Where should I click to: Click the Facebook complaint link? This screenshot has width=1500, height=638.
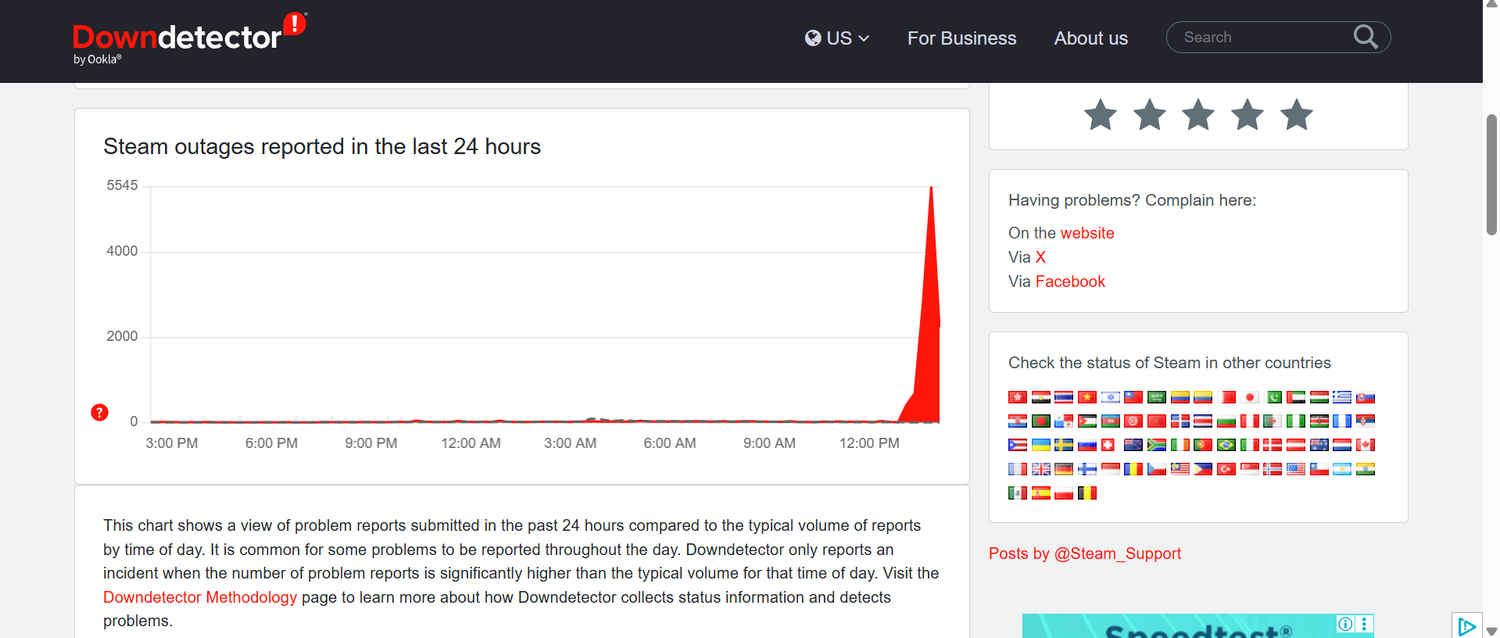1069,281
